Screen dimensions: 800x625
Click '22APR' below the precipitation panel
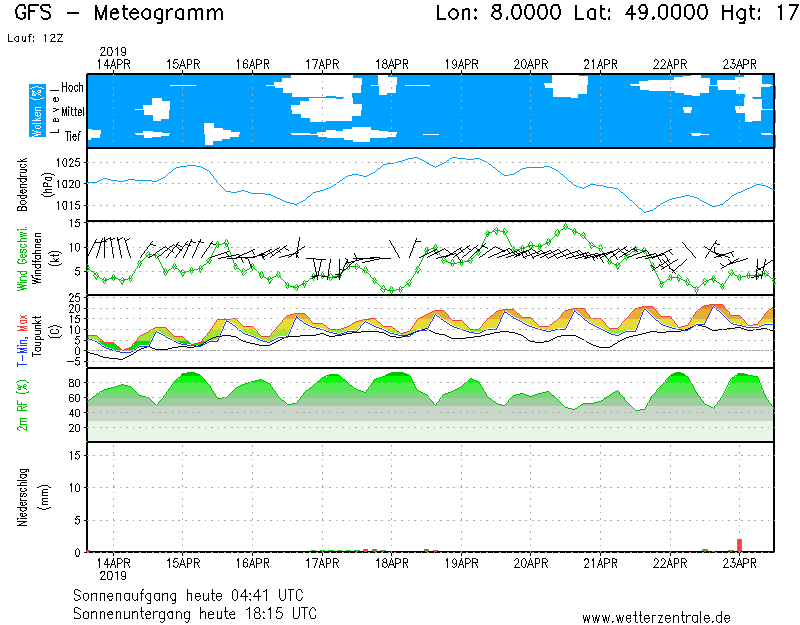click(670, 563)
